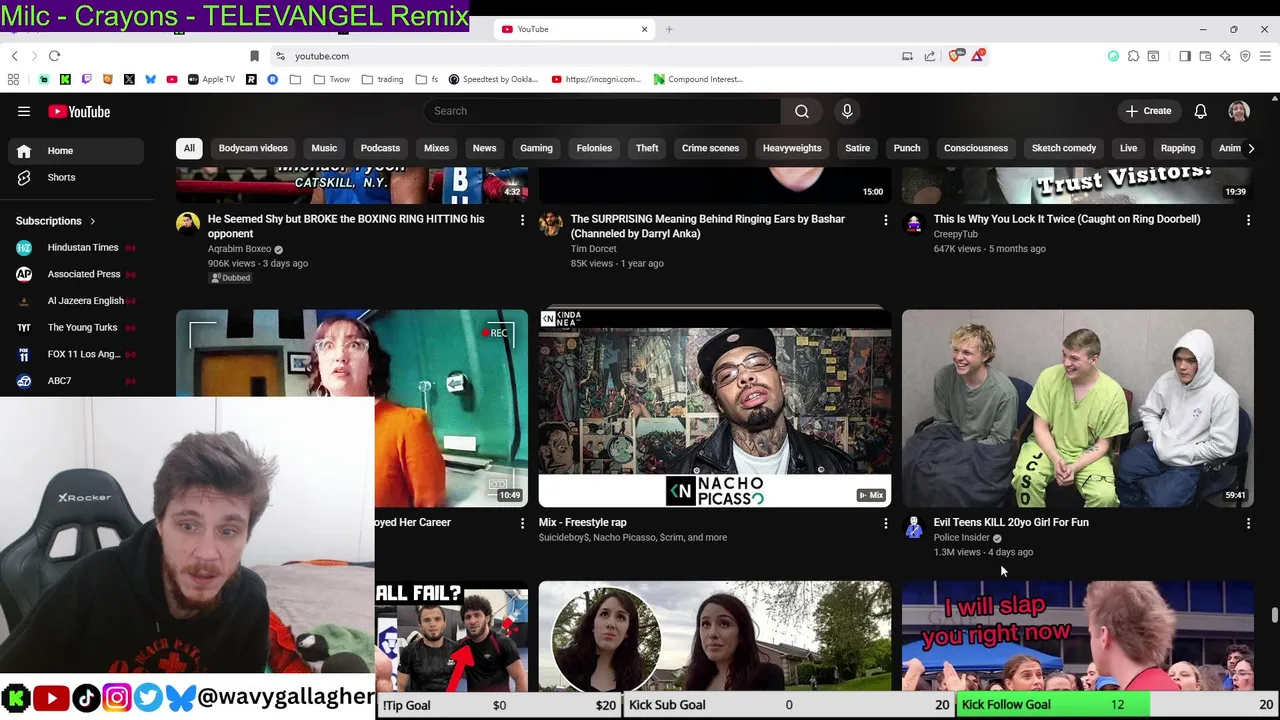Screen dimensions: 1280x720
Task: Select the Music filter chip
Action: coord(324,148)
